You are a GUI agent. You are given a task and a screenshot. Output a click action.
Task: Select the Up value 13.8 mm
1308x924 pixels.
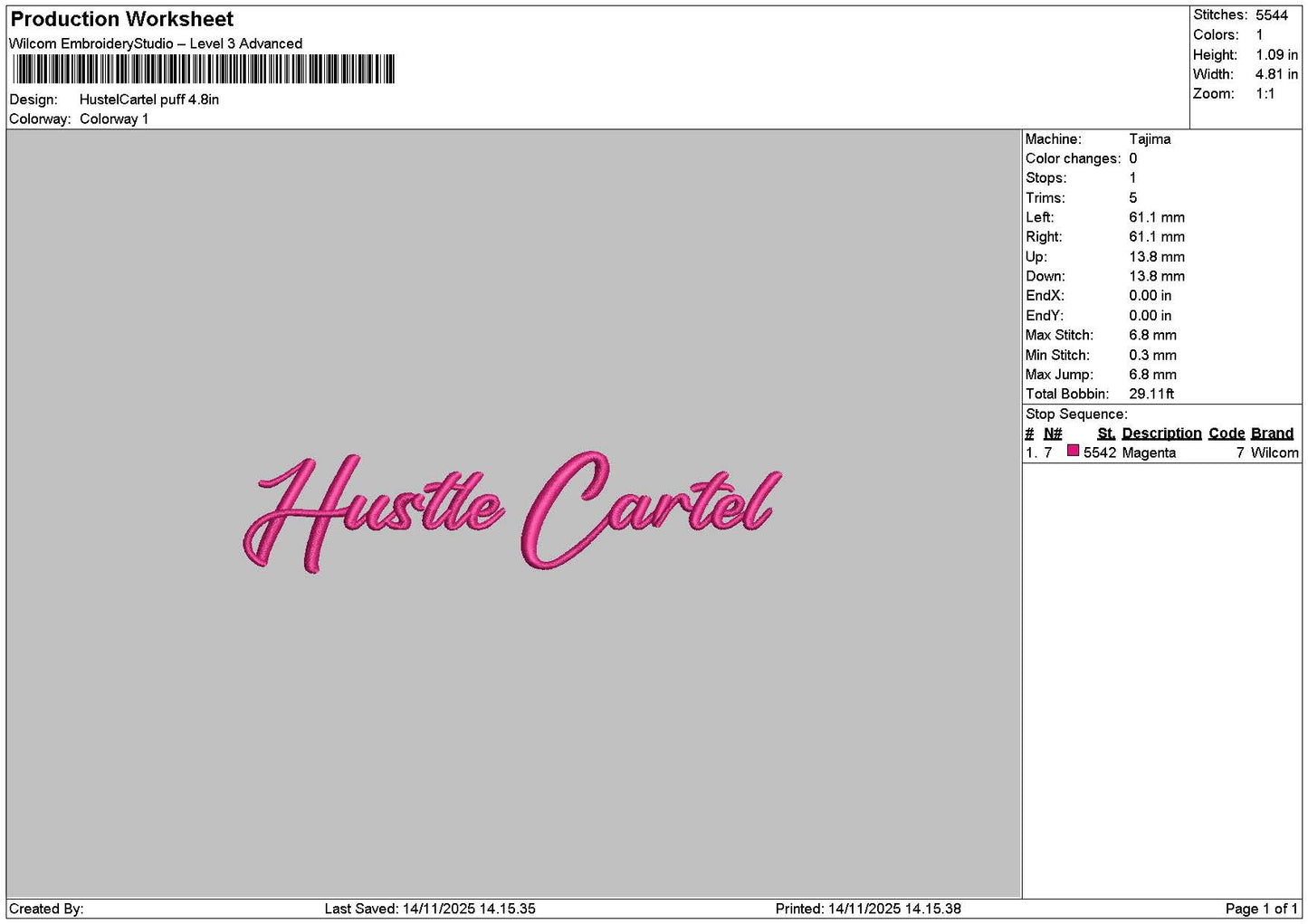pos(1156,257)
